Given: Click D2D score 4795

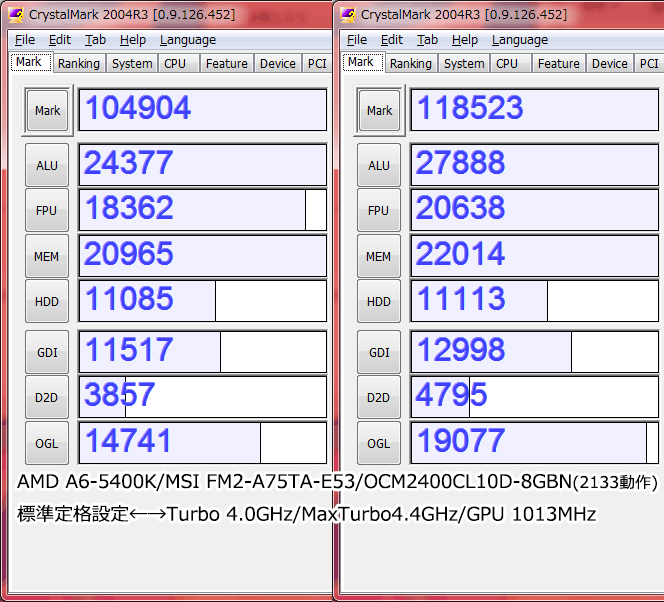Looking at the screenshot, I should [535, 397].
